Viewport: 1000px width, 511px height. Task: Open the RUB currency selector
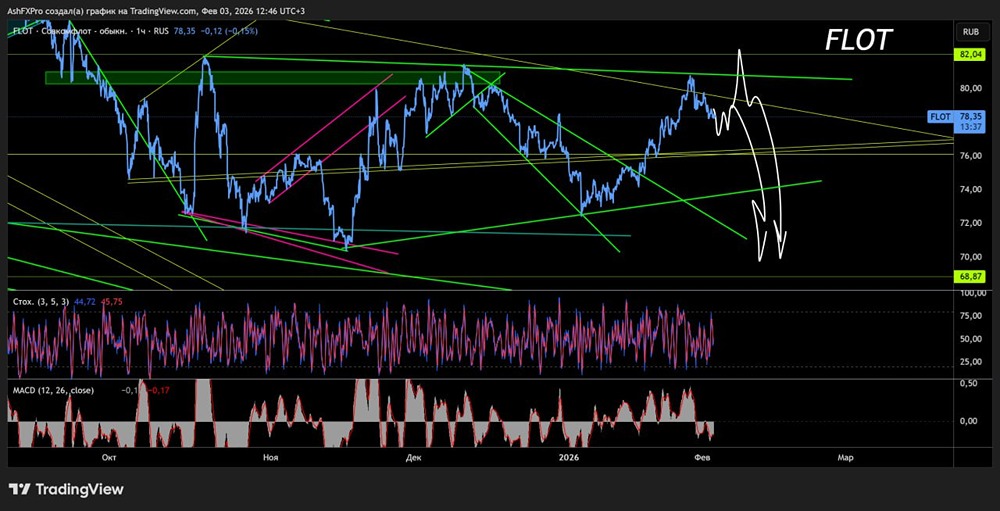coord(971,31)
